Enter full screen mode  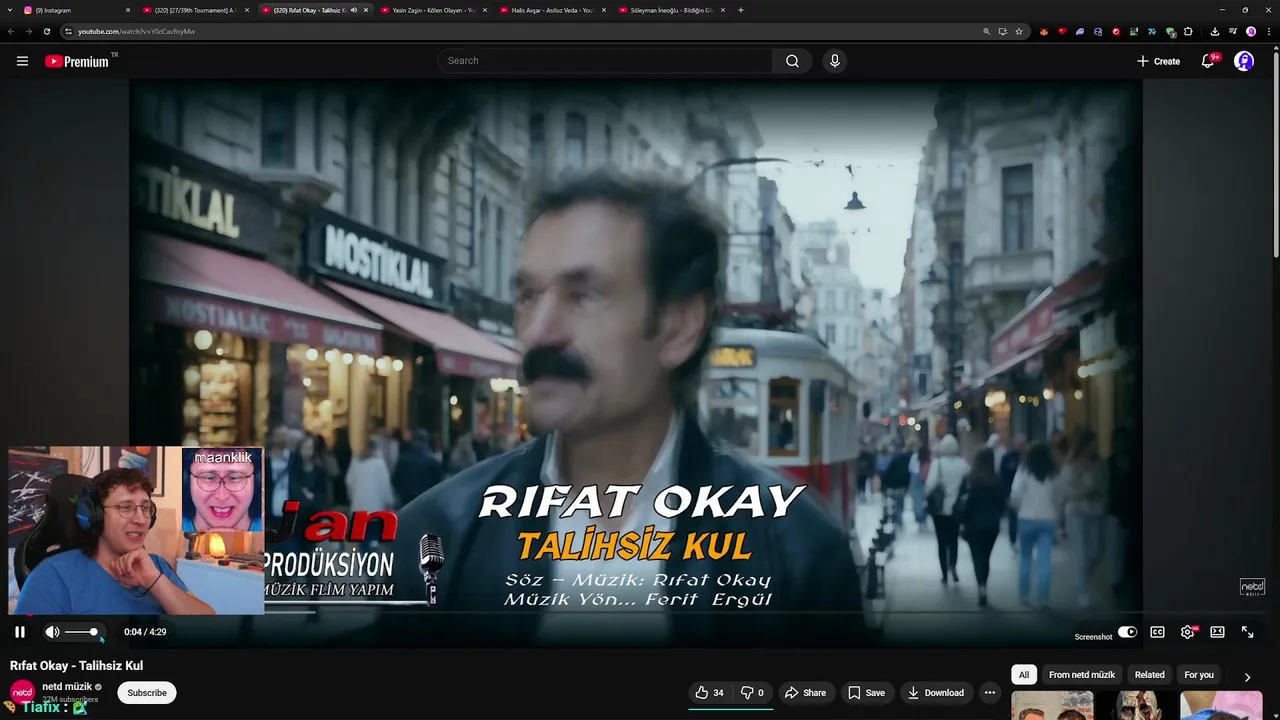pos(1247,632)
